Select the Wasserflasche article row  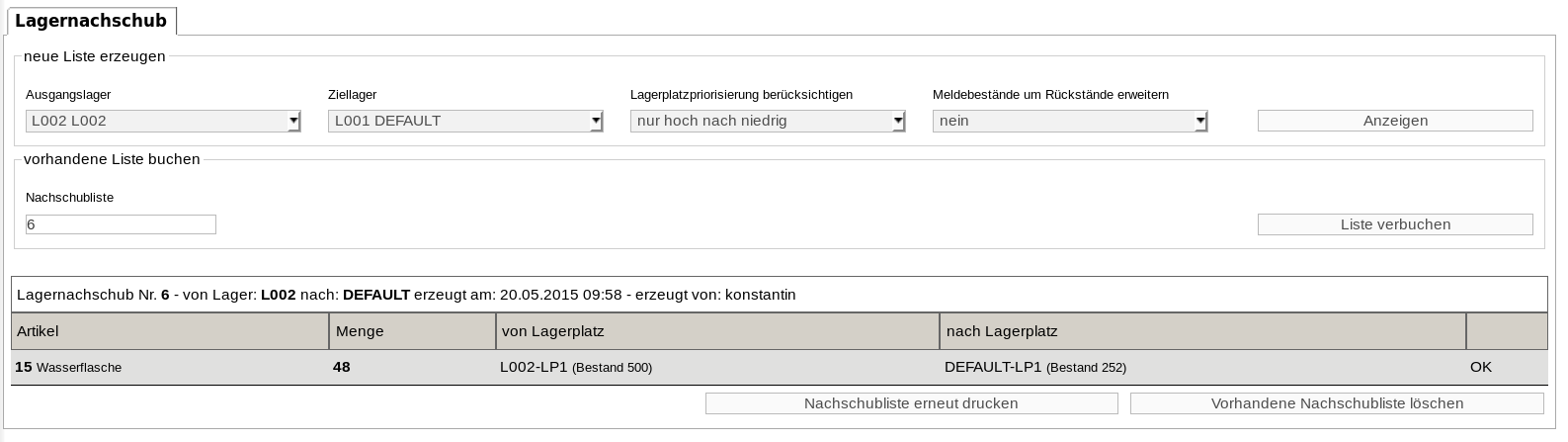pos(780,367)
